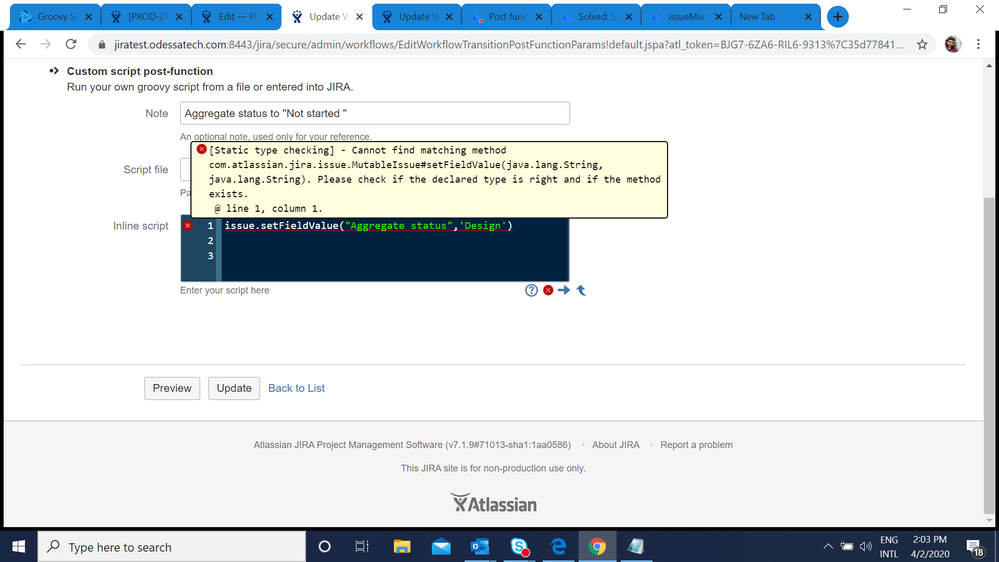
Task: Click the browser address bar URL
Action: point(508,45)
